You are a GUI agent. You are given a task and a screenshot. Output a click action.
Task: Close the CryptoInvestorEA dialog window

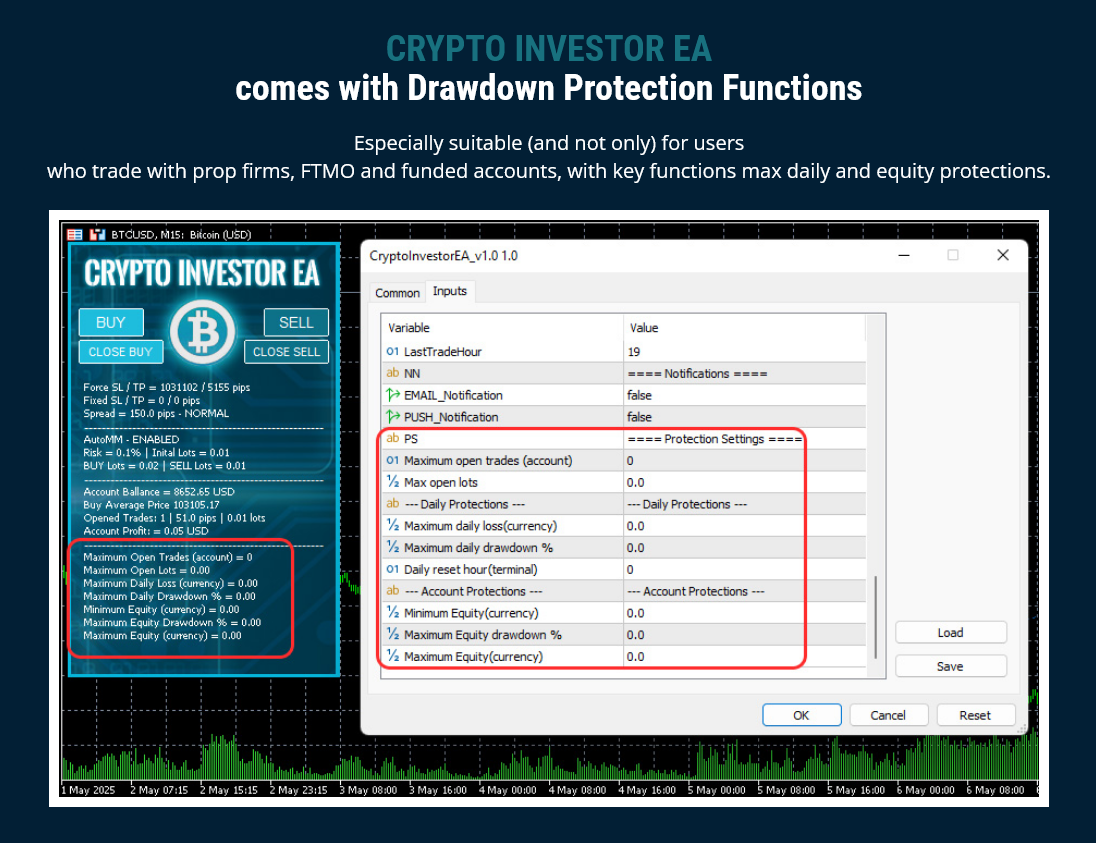click(x=1003, y=255)
